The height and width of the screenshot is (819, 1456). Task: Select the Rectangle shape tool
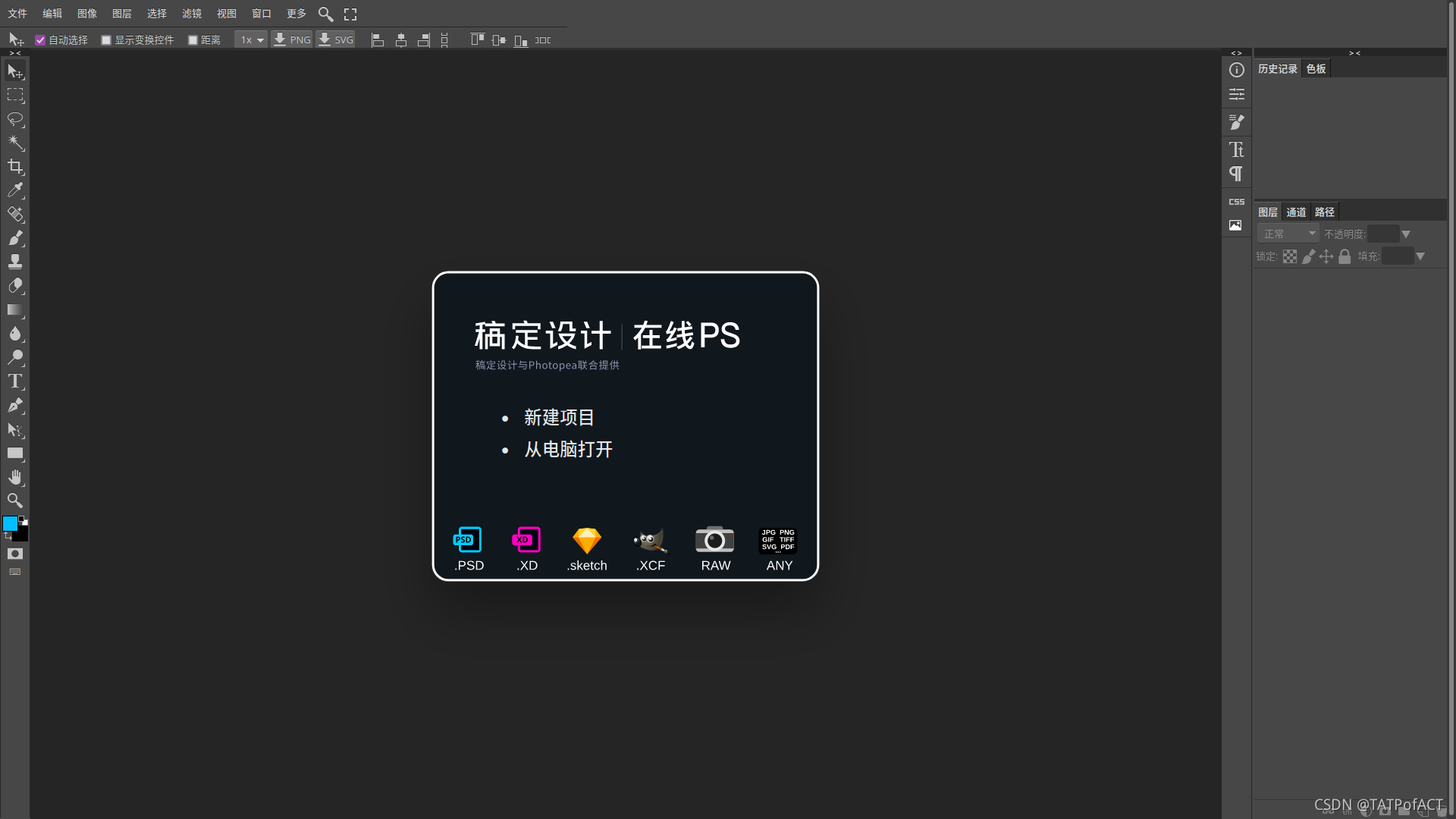click(15, 453)
